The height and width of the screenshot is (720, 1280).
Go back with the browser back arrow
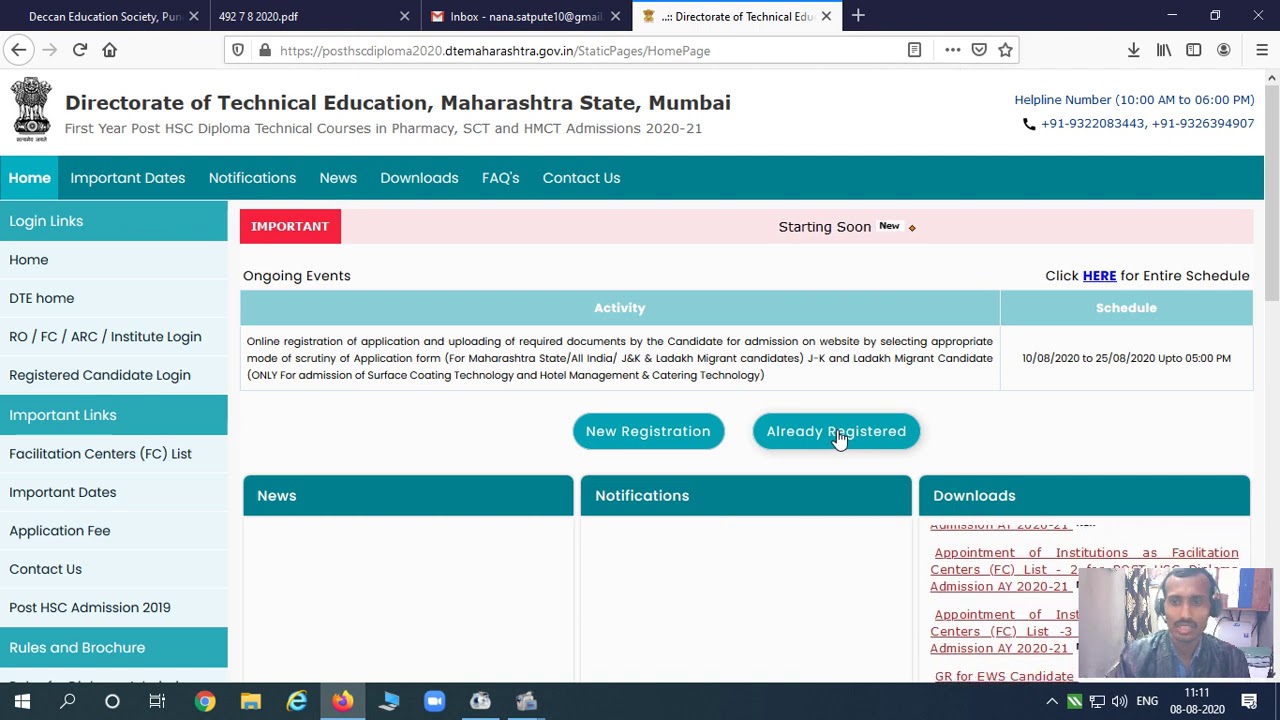click(x=19, y=50)
